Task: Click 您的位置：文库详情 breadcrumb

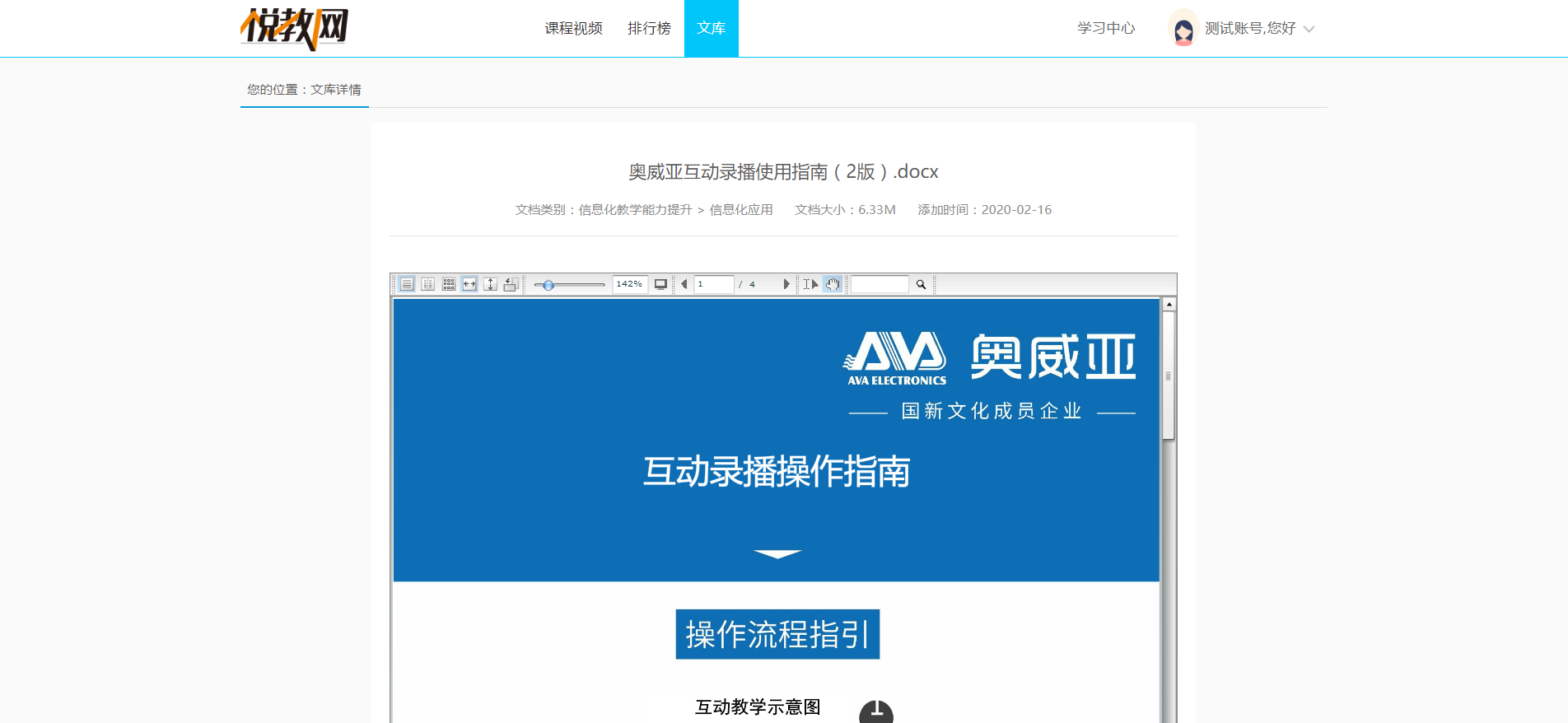Action: point(304,90)
